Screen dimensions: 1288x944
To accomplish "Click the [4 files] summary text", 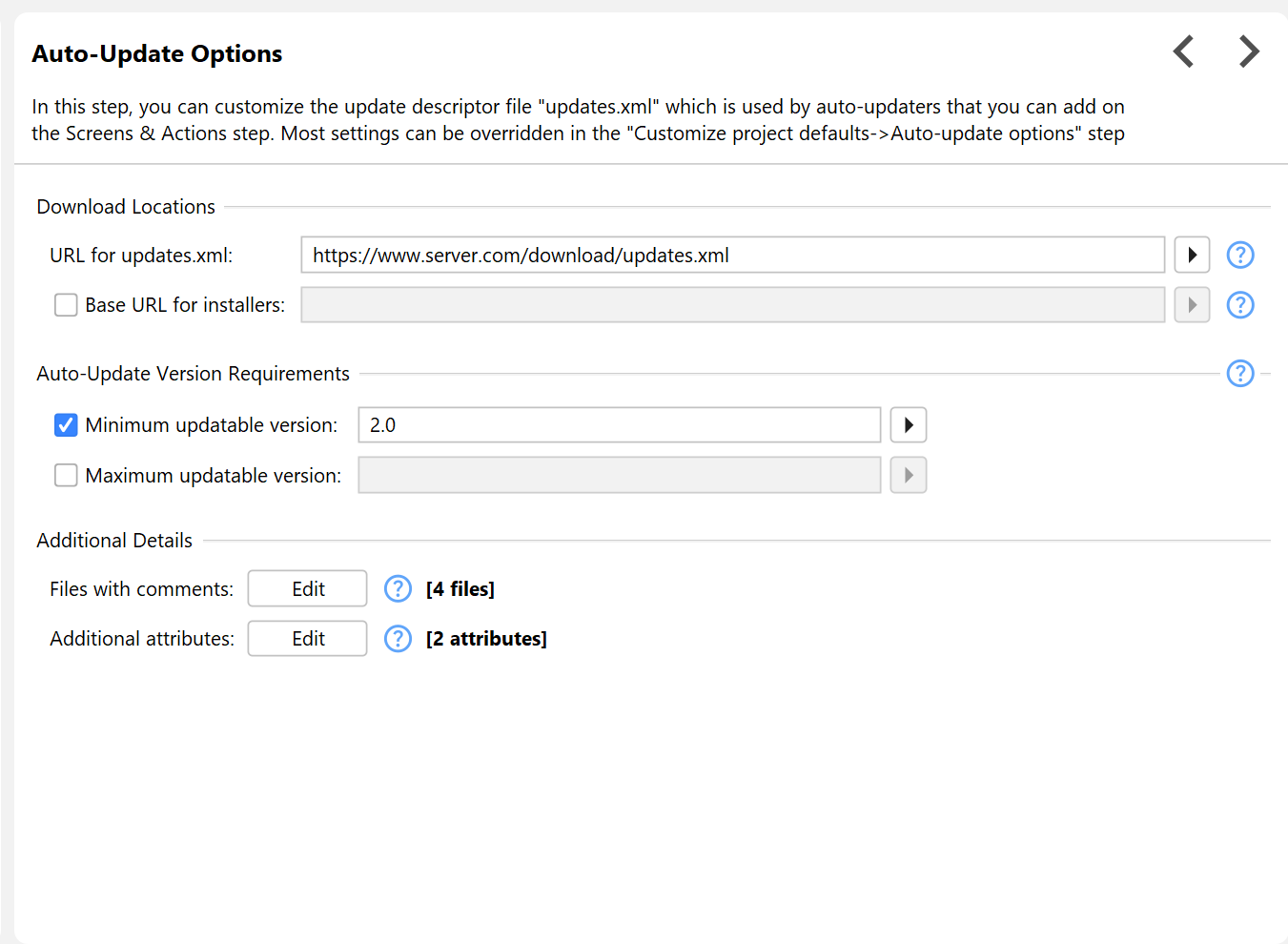I will coord(460,589).
